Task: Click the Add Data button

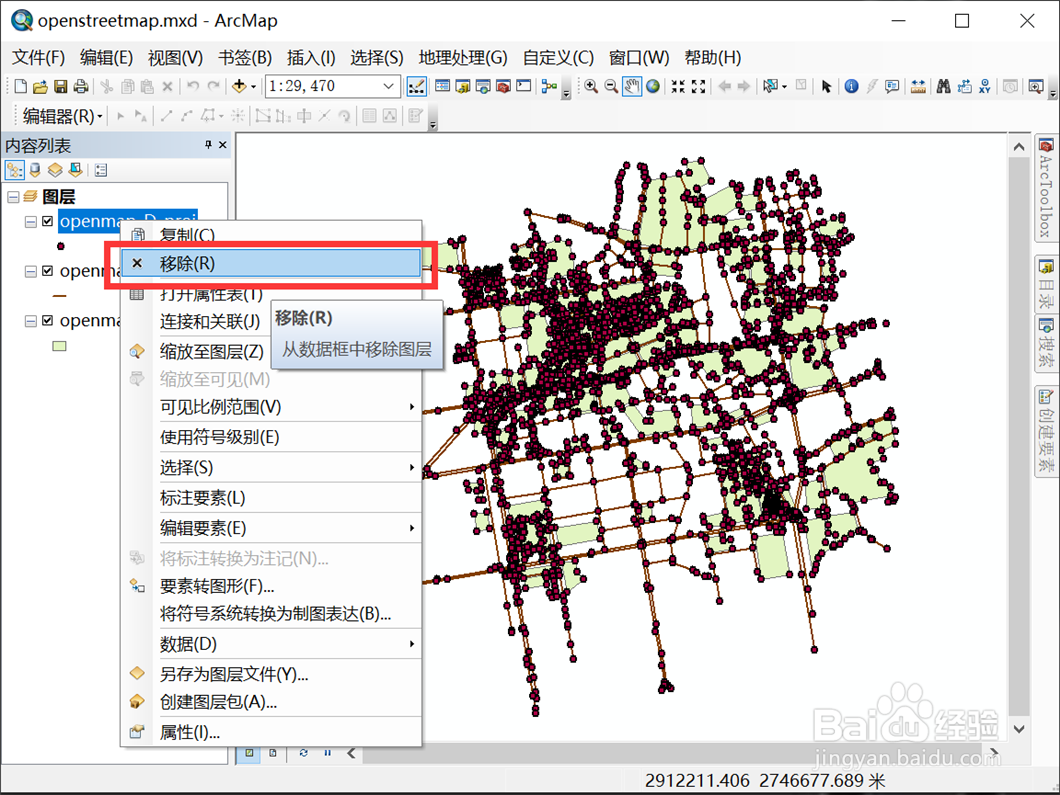Action: (x=239, y=87)
